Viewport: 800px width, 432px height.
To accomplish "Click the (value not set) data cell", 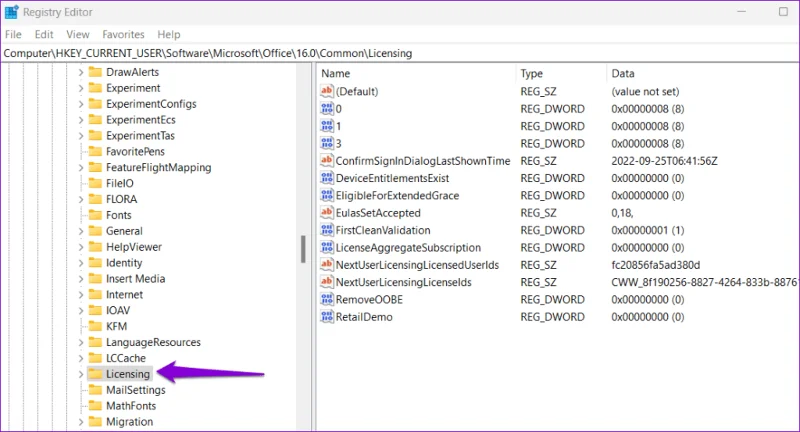I will click(645, 91).
